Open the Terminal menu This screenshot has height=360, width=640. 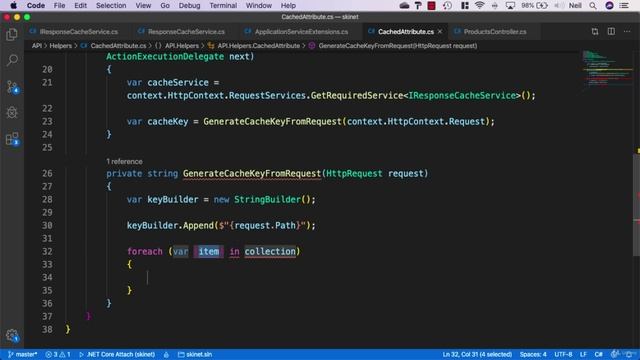[223, 5]
